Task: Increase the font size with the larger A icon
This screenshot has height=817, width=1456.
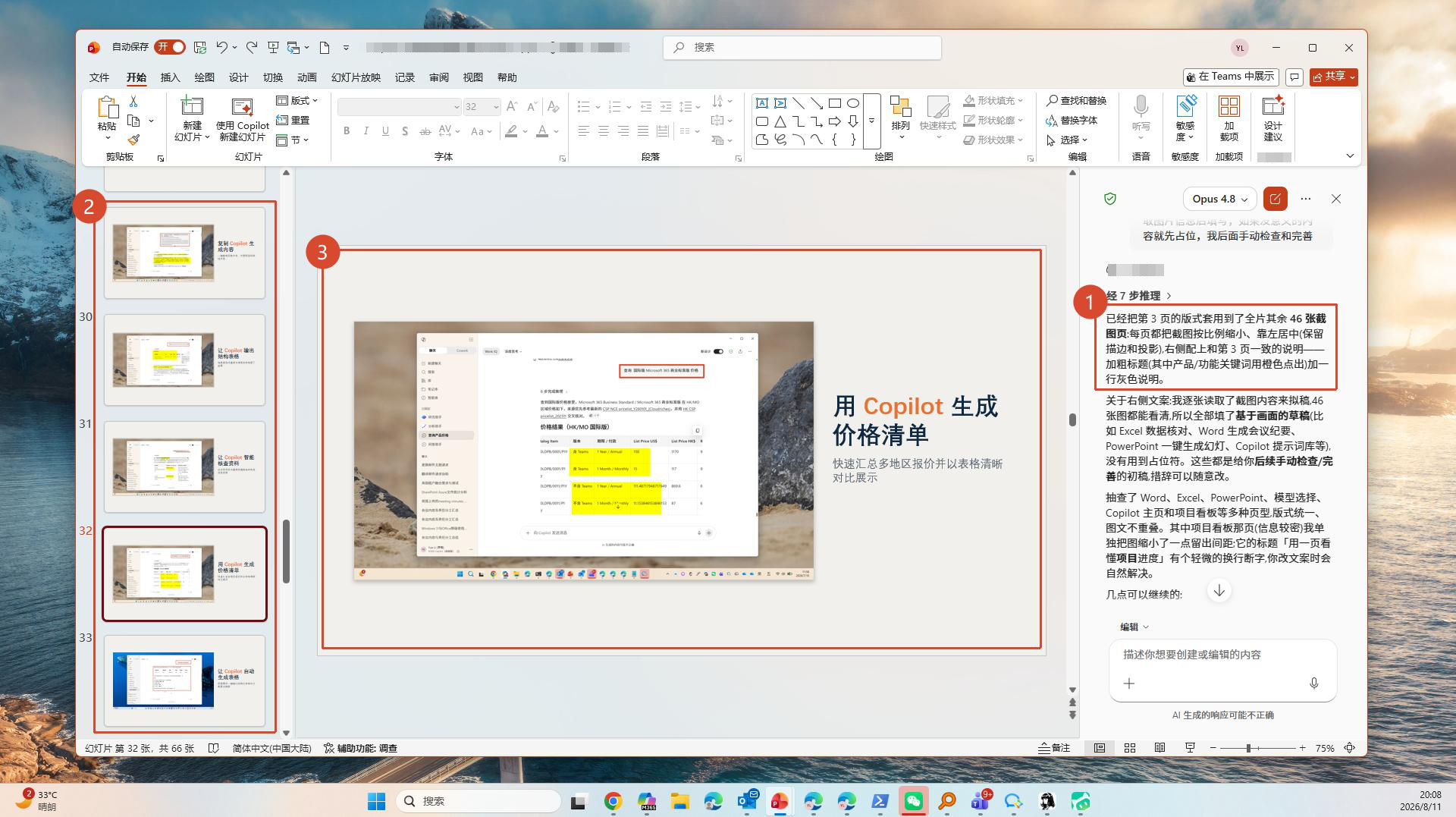Action: pyautogui.click(x=512, y=107)
